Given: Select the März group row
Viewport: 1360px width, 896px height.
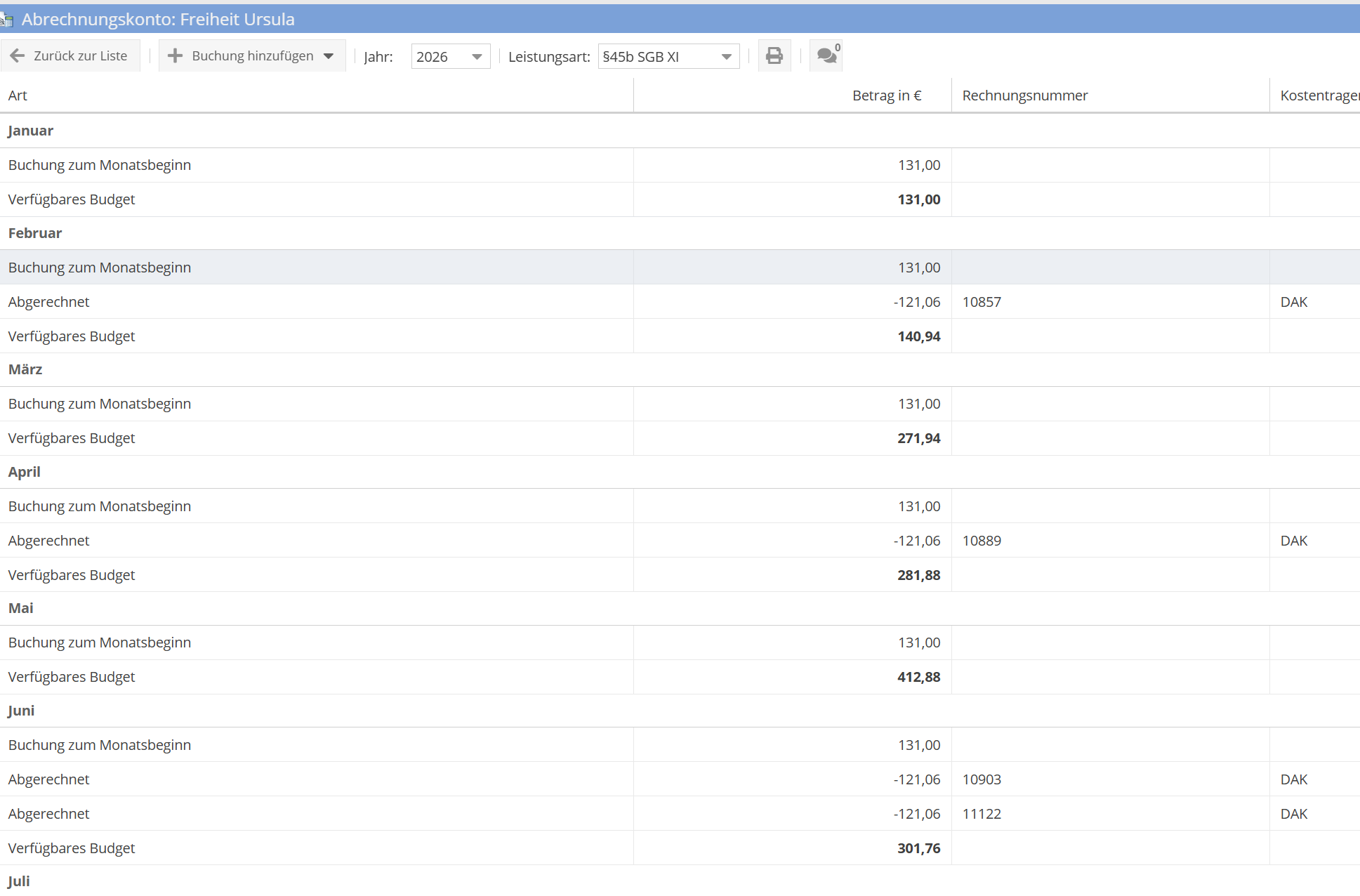Looking at the screenshot, I should (680, 369).
